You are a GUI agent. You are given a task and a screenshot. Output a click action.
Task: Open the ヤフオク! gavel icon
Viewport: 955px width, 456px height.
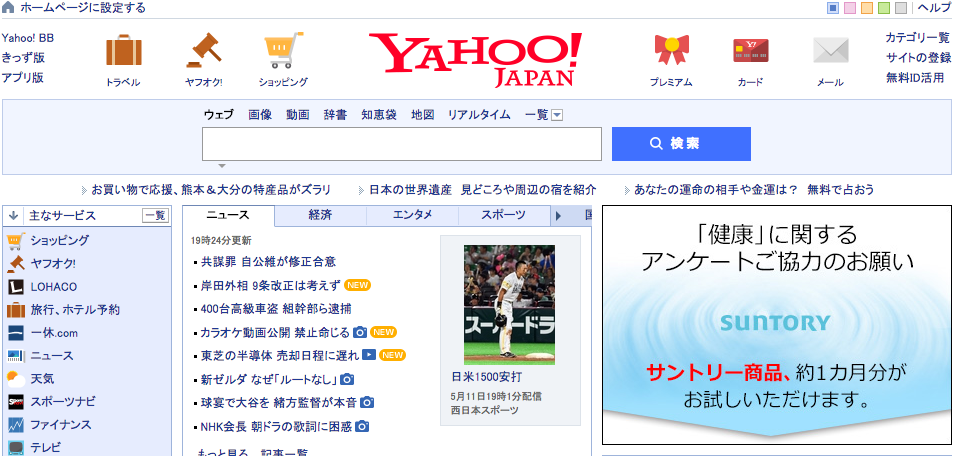tap(204, 50)
